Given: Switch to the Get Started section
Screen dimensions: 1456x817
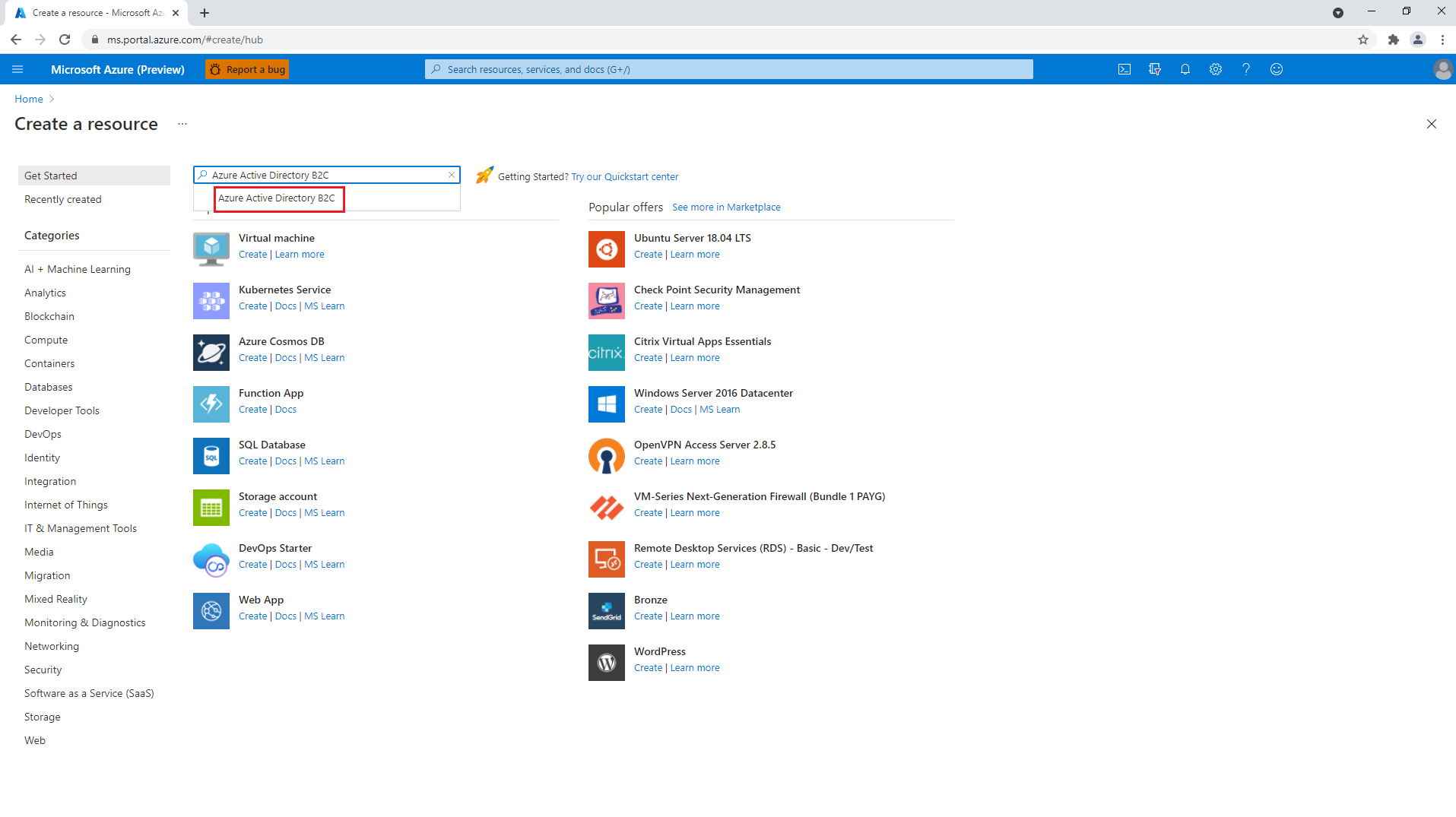Looking at the screenshot, I should click(51, 175).
